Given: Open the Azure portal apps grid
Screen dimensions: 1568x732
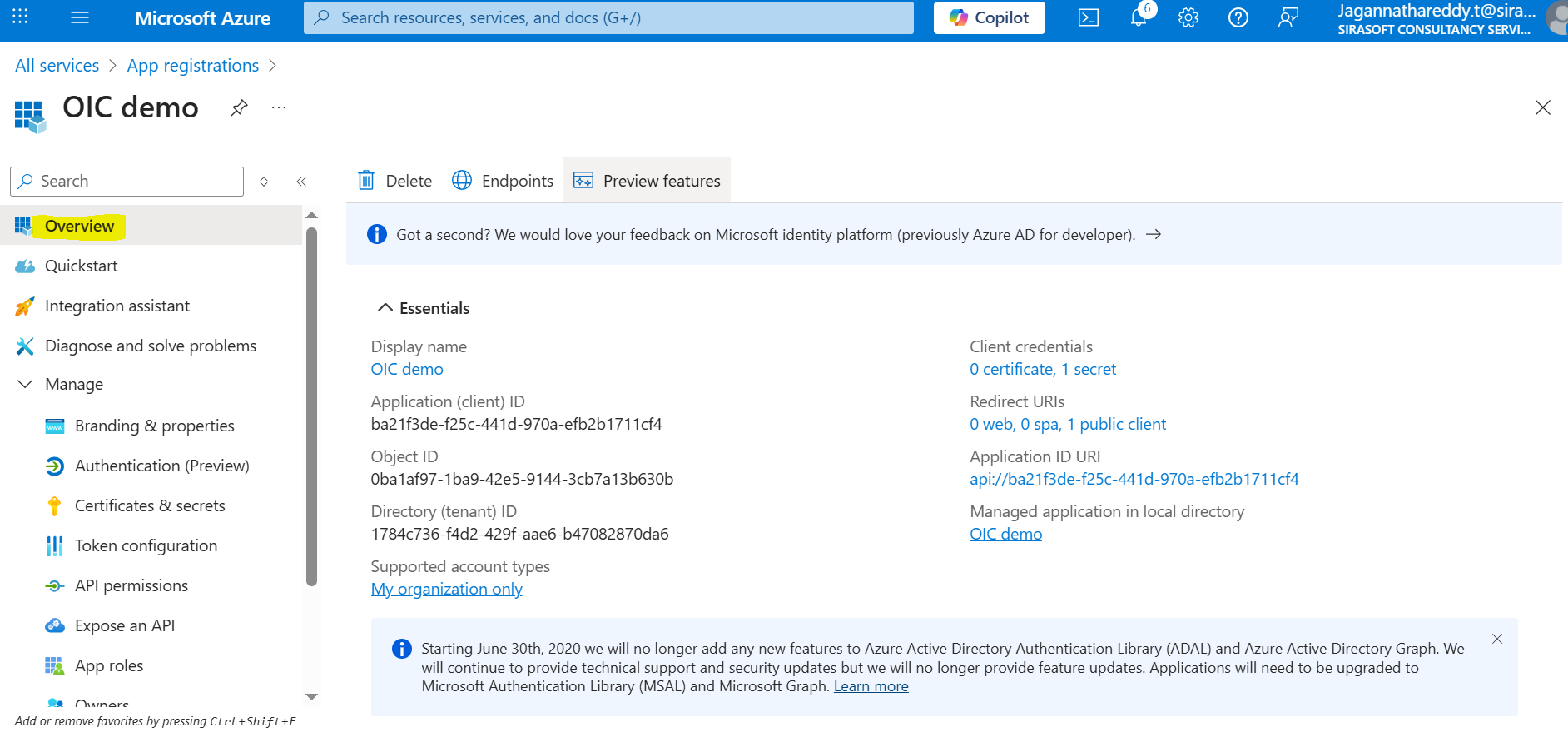Looking at the screenshot, I should click(20, 17).
